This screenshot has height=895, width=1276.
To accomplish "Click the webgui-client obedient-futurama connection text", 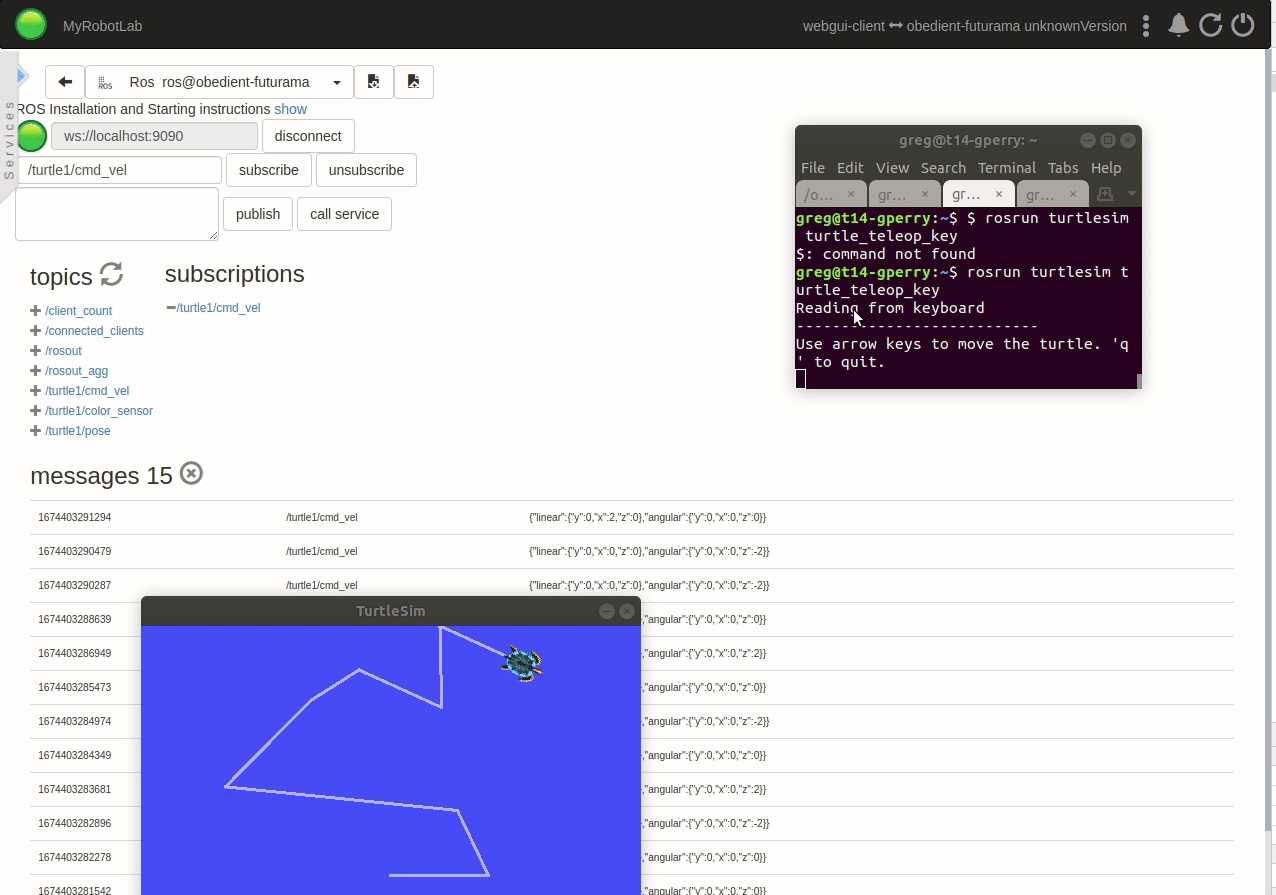I will pyautogui.click(x=965, y=26).
